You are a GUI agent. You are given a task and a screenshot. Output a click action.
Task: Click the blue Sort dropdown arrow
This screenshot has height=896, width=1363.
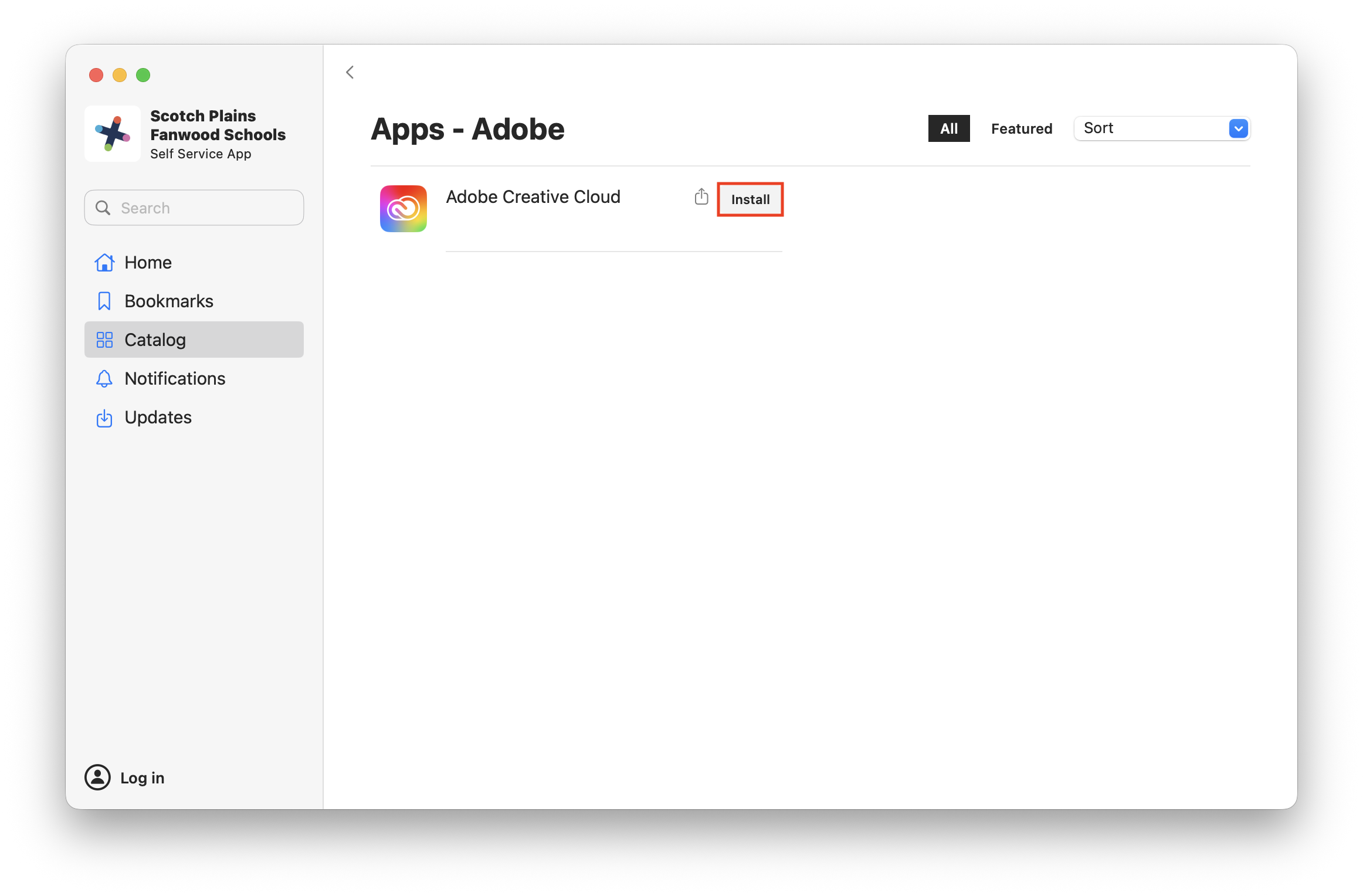pos(1238,128)
